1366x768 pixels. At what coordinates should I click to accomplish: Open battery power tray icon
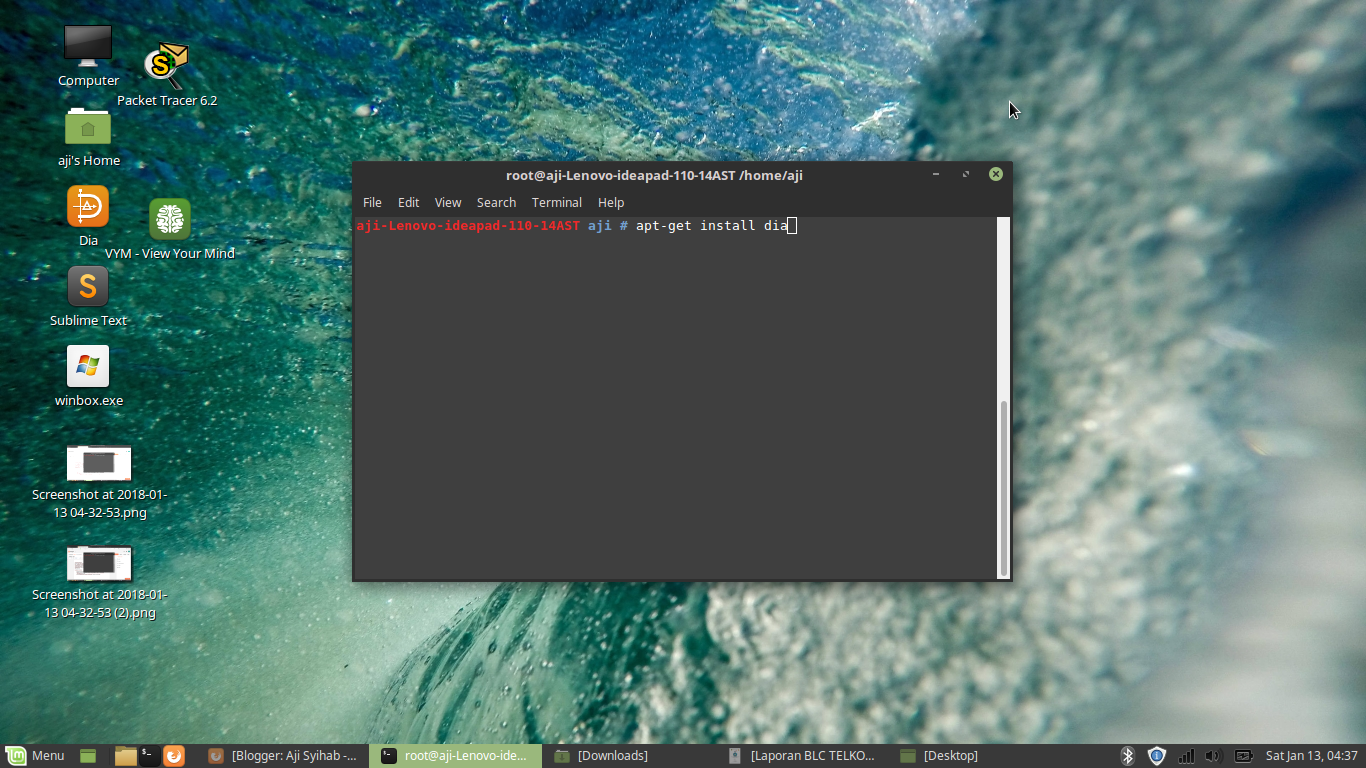tap(1243, 756)
